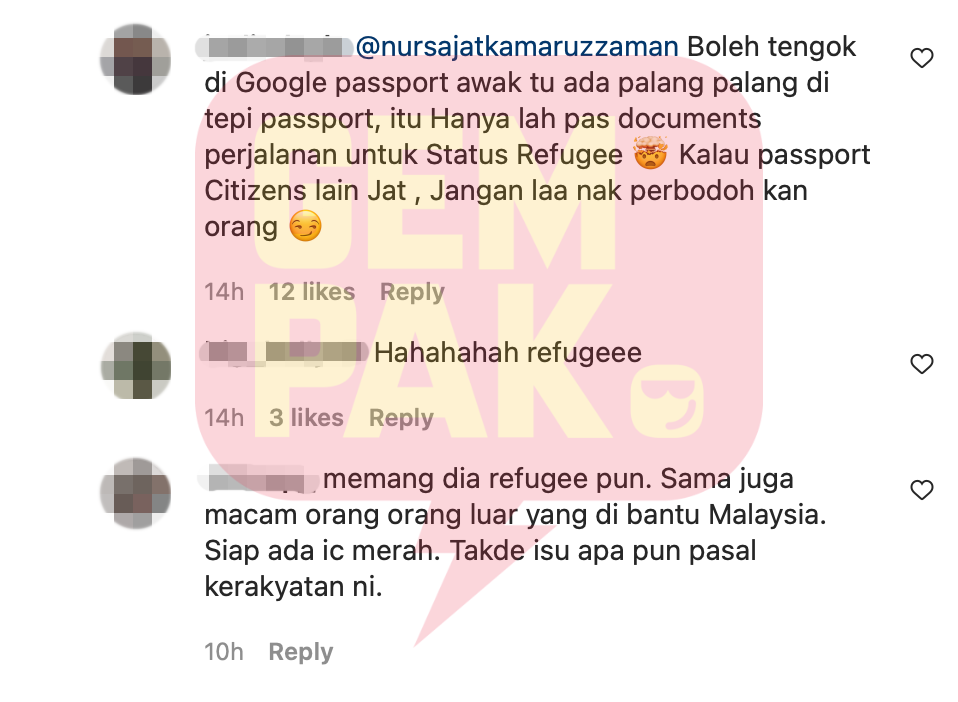The height and width of the screenshot is (702, 958).
Task: Like the comment mentioning @nursajatkamaruzzaman
Action: tap(921, 59)
